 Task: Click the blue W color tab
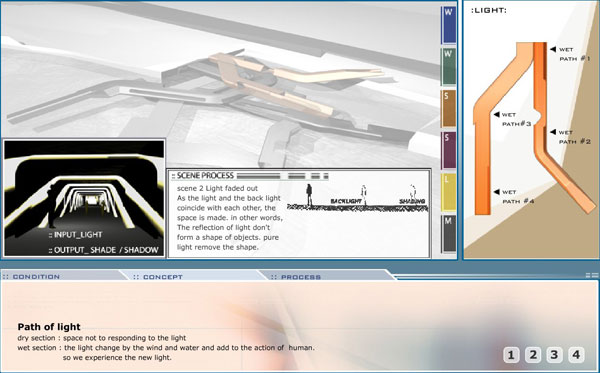pos(448,25)
